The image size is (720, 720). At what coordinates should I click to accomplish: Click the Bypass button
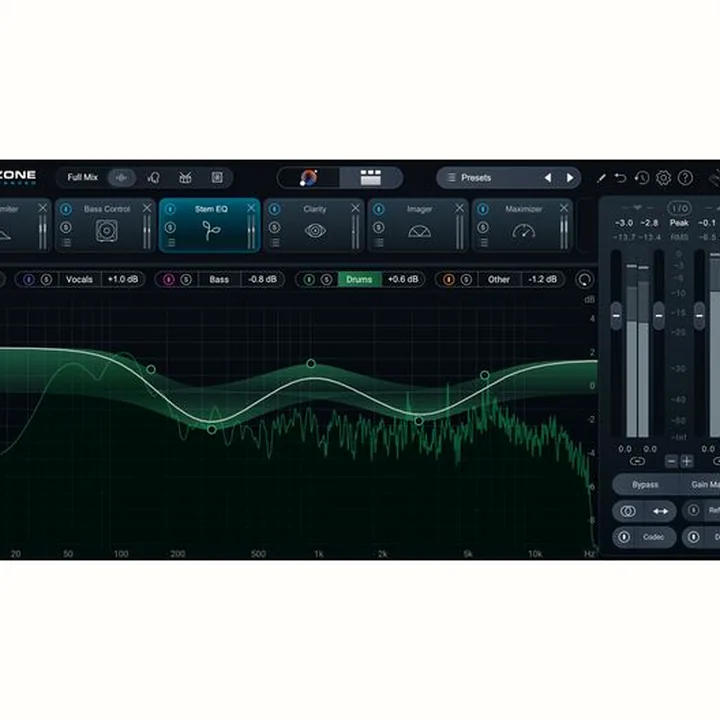coord(645,485)
